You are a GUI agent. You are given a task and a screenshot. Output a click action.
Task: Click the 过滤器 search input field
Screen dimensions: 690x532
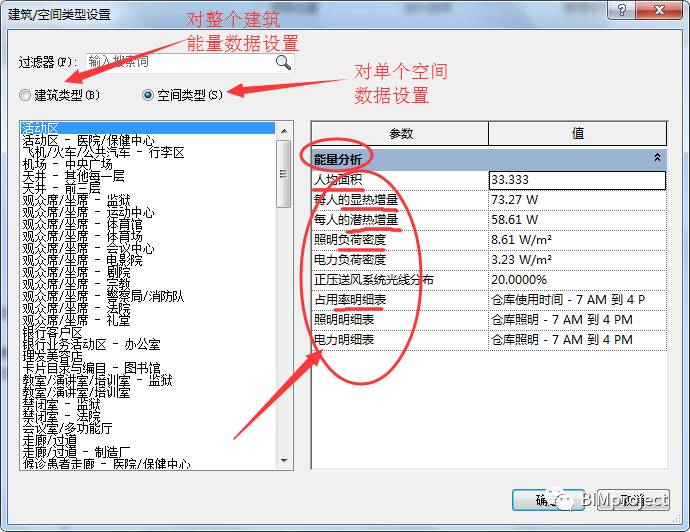(x=180, y=62)
